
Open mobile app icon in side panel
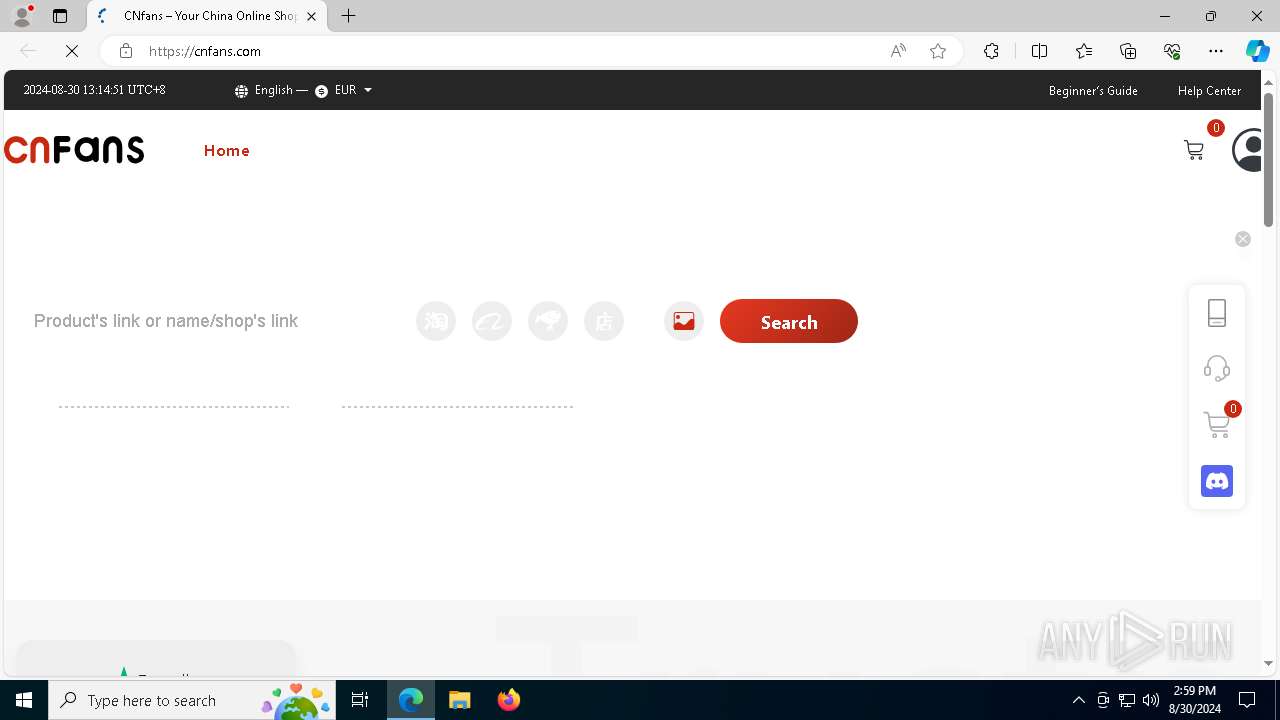tap(1217, 313)
